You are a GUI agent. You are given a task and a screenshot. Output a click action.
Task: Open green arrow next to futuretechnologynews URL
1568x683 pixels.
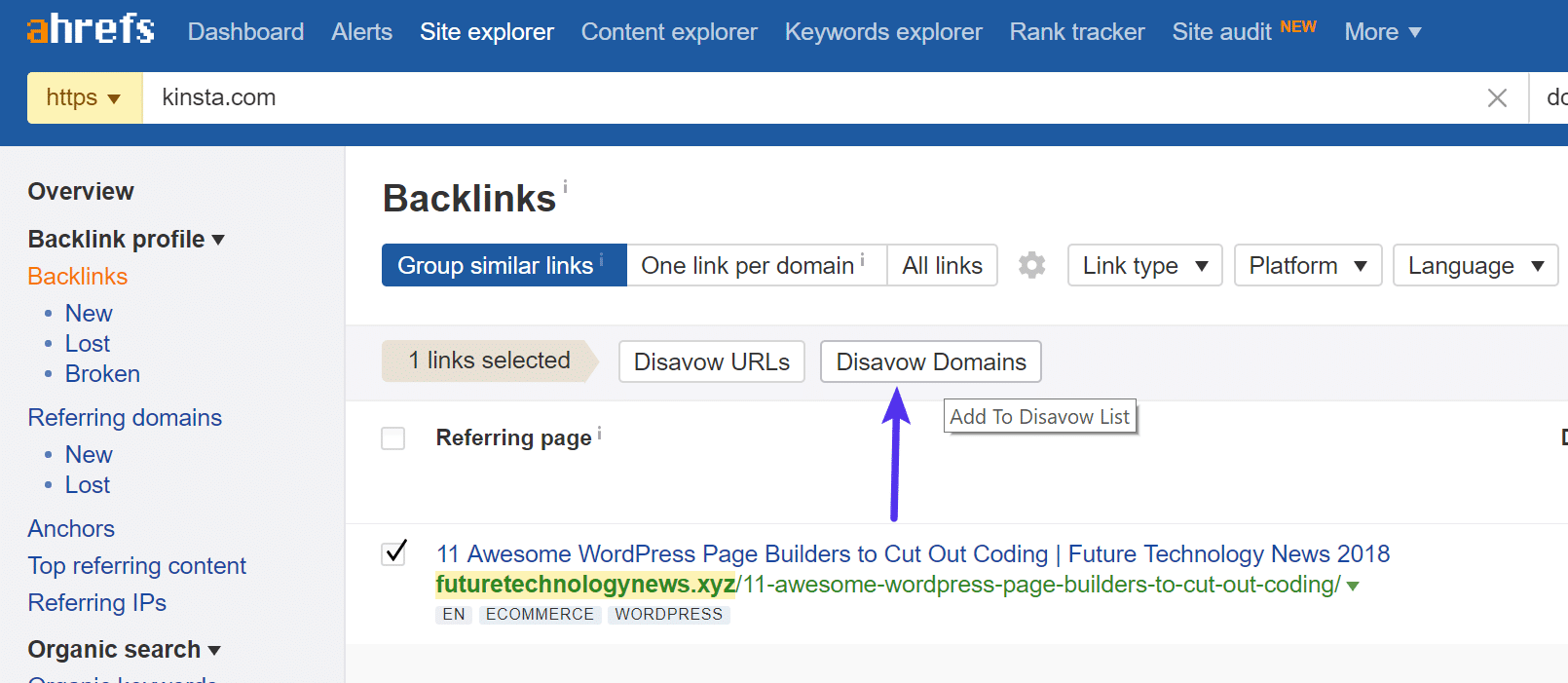pos(1353,586)
